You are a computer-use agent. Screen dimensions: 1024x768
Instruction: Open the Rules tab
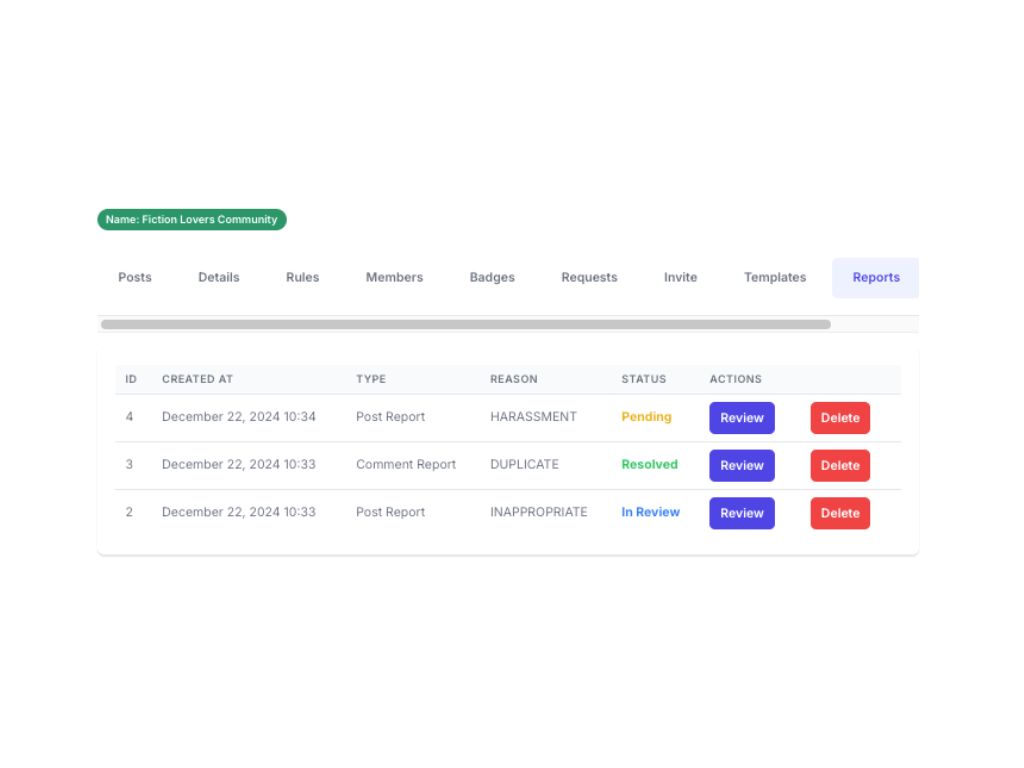tap(302, 277)
